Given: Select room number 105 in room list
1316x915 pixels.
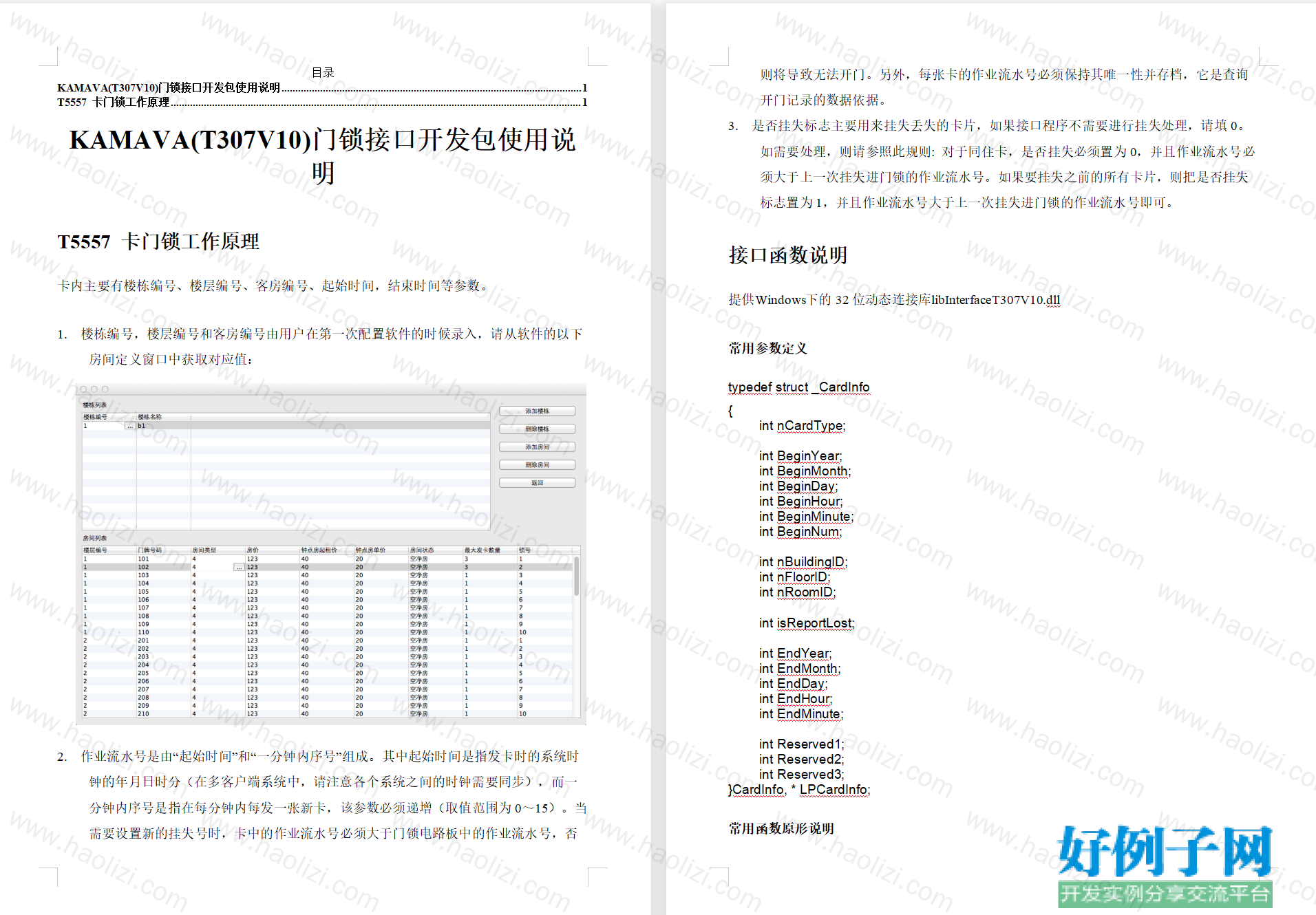Looking at the screenshot, I should [143, 592].
